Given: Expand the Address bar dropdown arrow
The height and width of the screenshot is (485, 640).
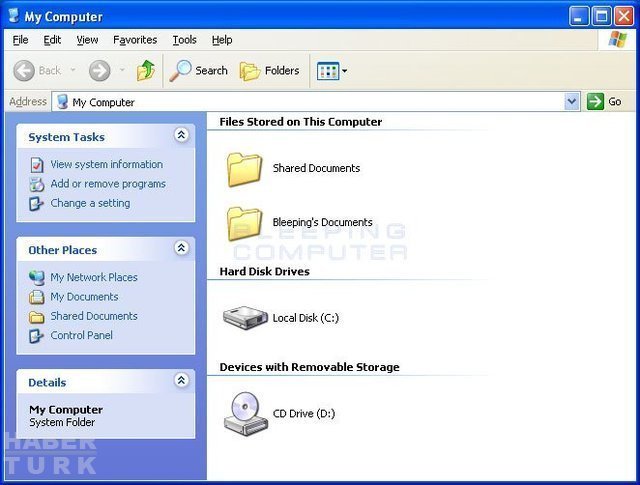Looking at the screenshot, I should tap(572, 101).
